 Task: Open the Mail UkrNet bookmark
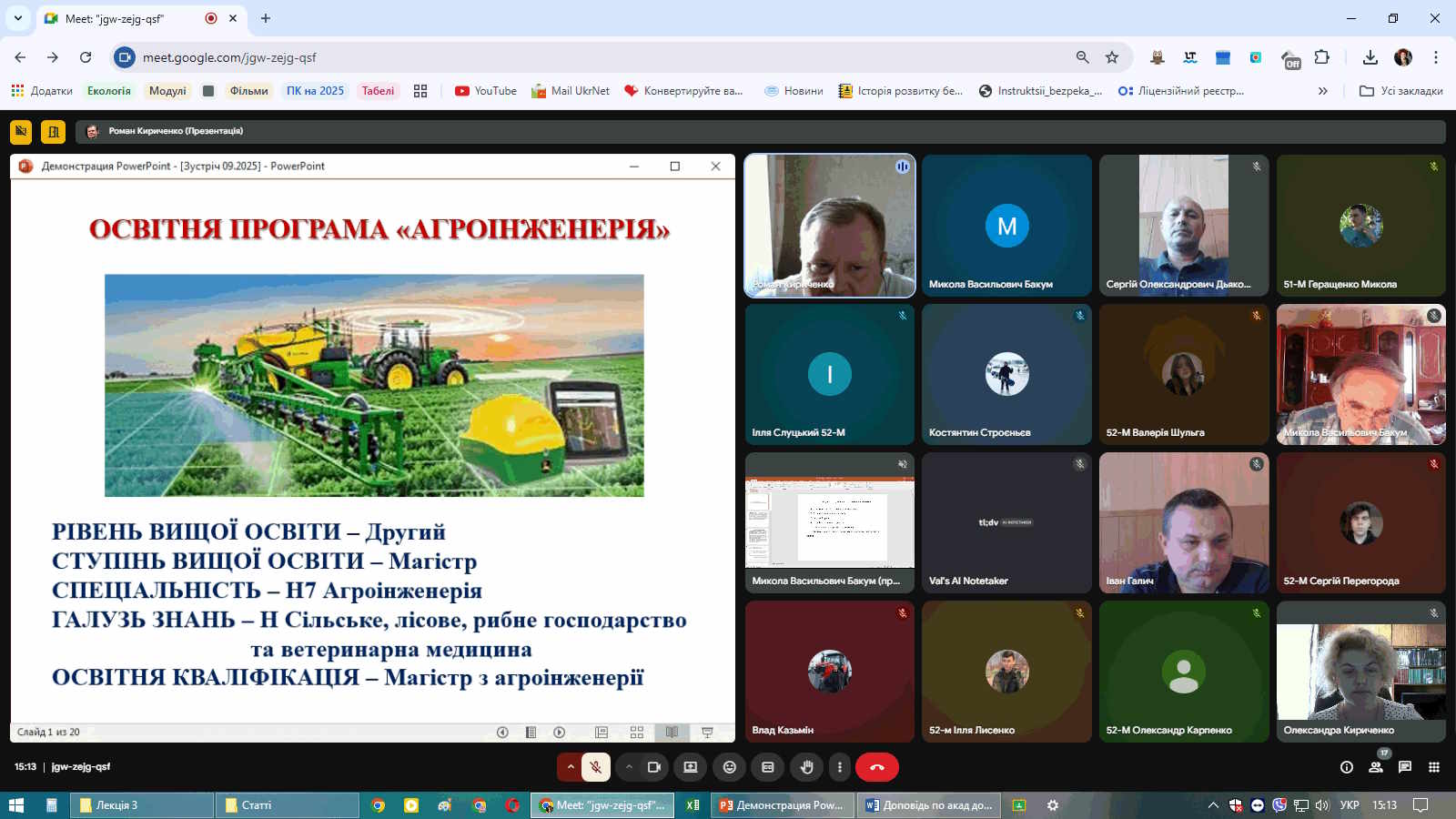click(x=571, y=91)
